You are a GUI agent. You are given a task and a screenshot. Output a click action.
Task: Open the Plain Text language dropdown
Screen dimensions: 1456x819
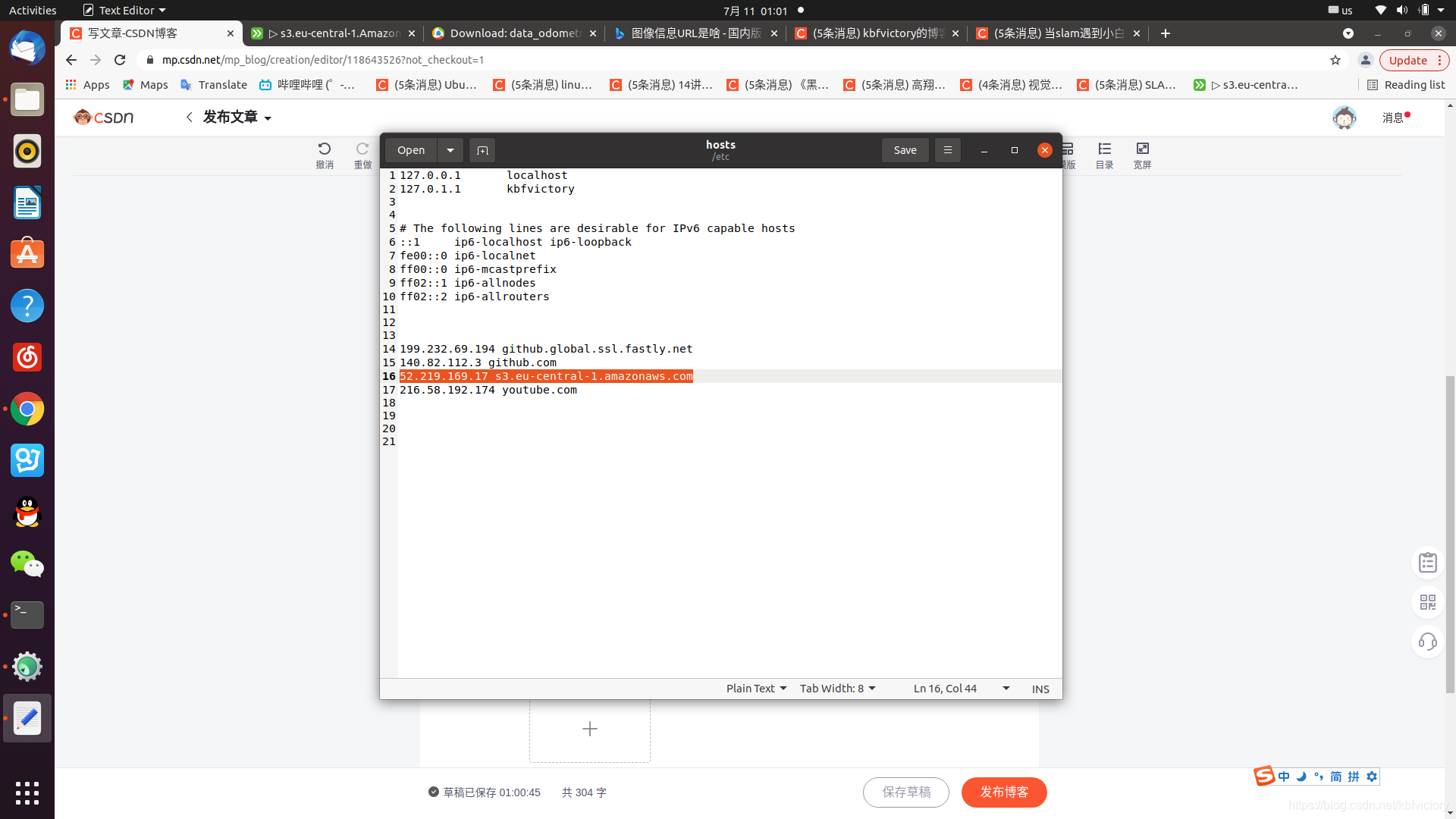(756, 689)
